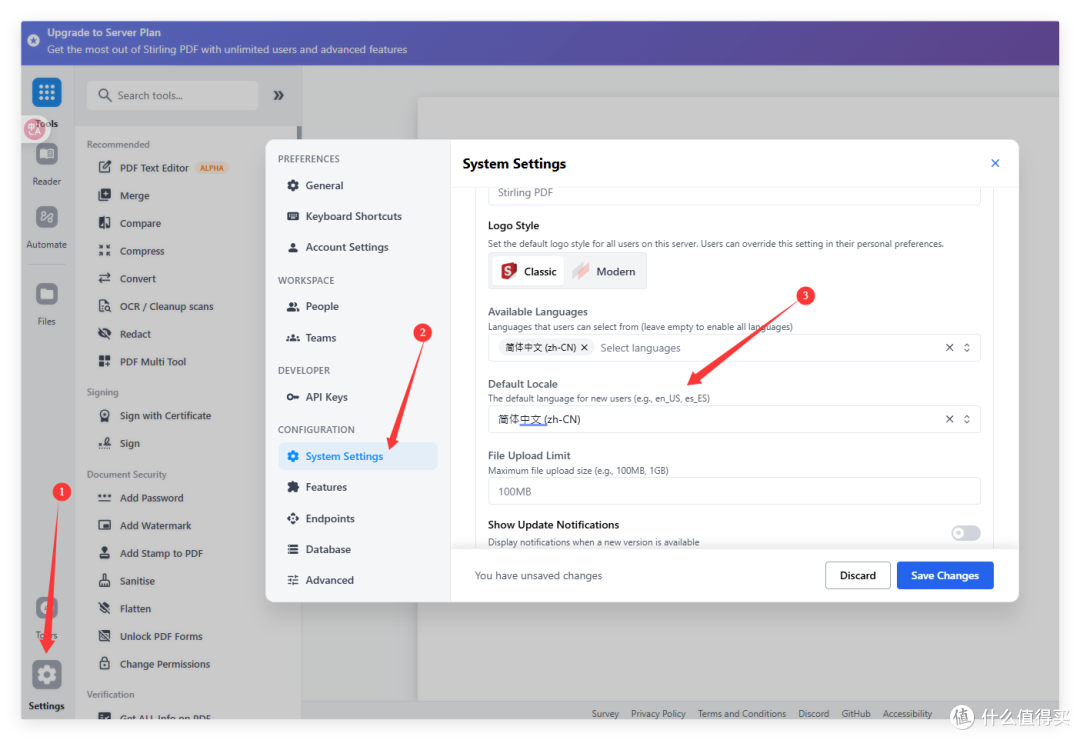Open Endpoints configuration section

pyautogui.click(x=357, y=518)
